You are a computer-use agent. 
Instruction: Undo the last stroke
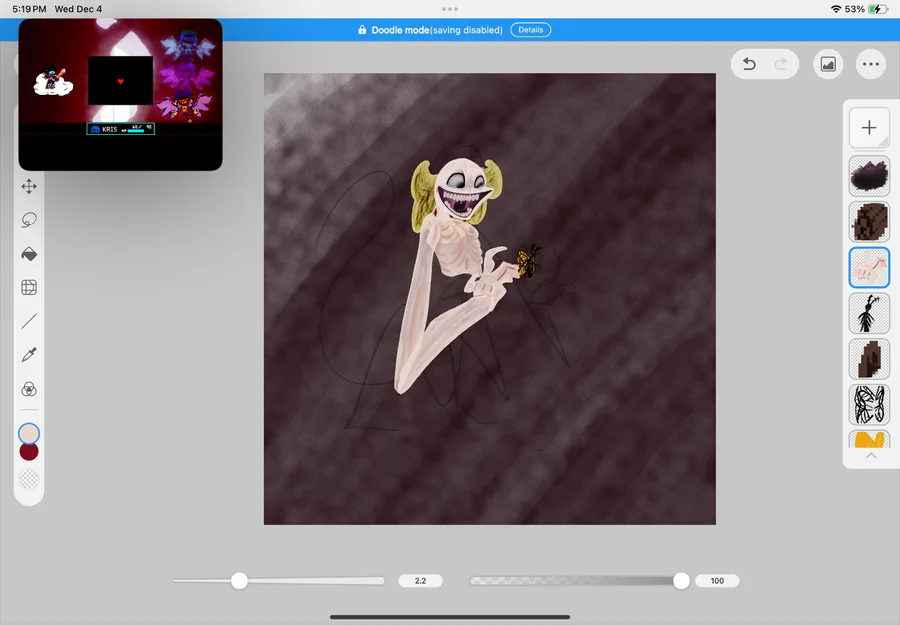coord(749,64)
